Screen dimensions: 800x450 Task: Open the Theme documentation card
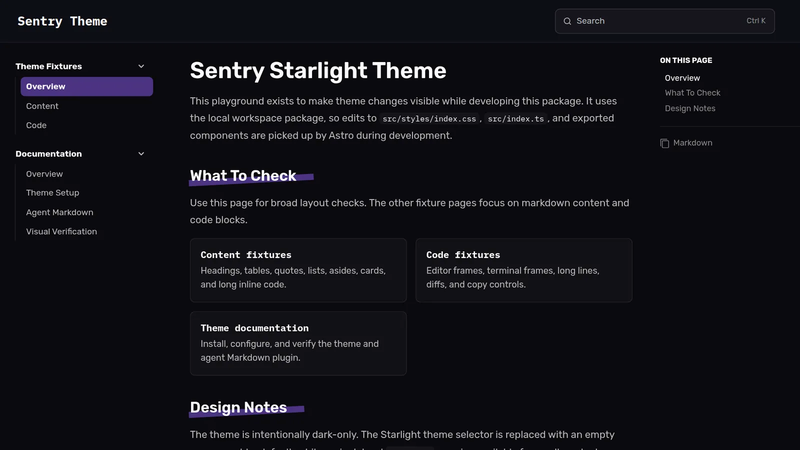pyautogui.click(x=298, y=343)
